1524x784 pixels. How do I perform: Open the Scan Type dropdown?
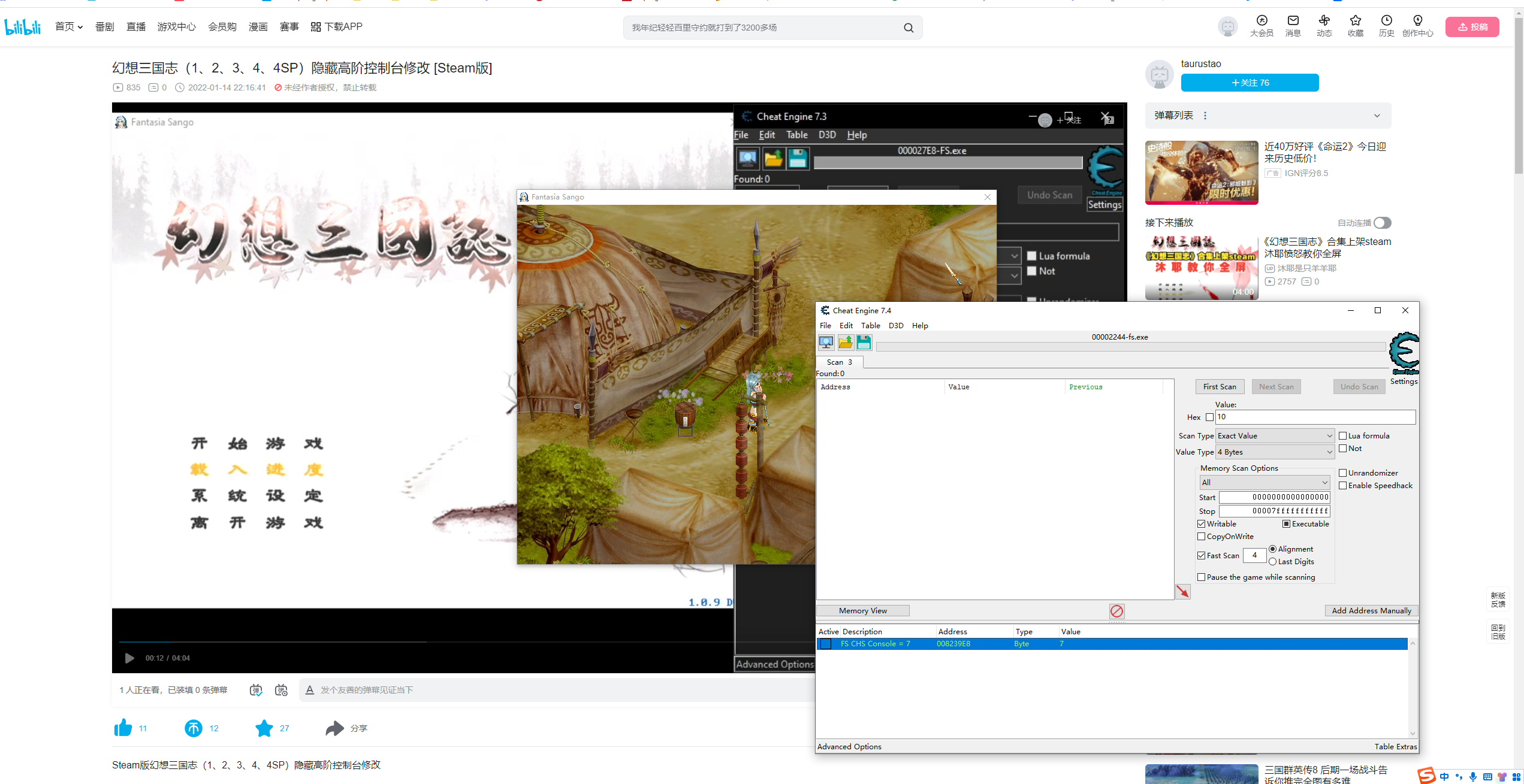click(1274, 436)
